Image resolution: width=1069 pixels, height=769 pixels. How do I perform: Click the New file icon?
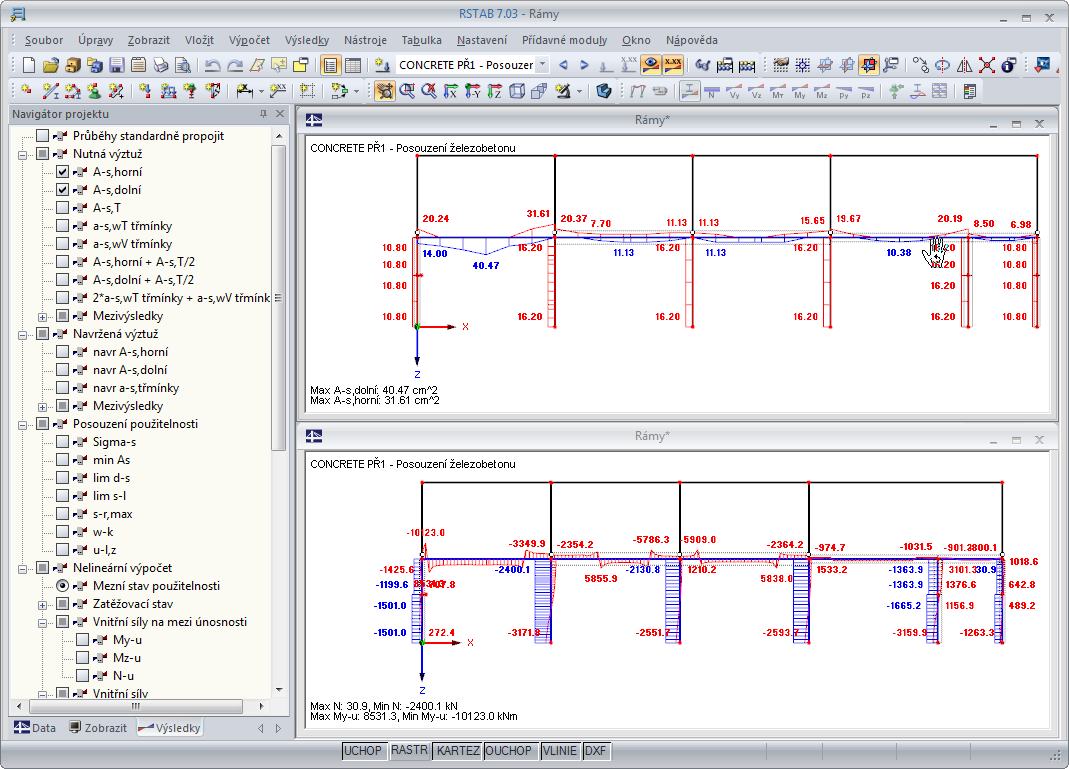pyautogui.click(x=28, y=65)
